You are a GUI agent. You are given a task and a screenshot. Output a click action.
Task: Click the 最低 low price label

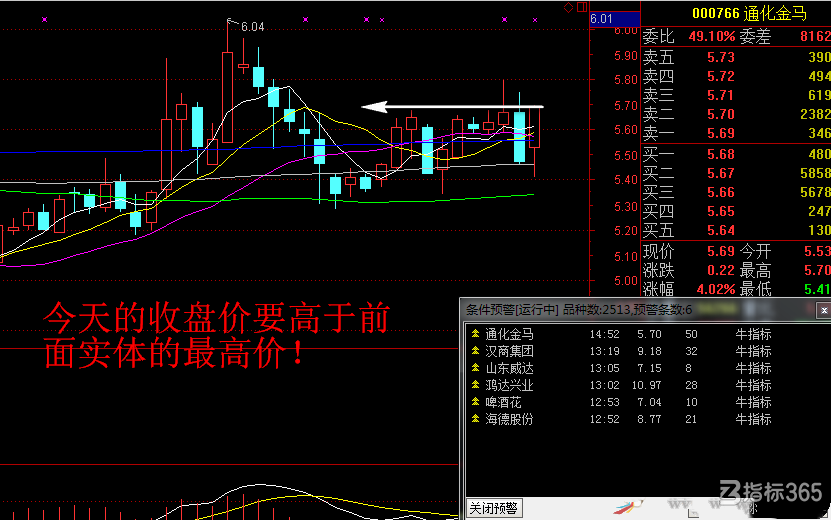(x=755, y=289)
